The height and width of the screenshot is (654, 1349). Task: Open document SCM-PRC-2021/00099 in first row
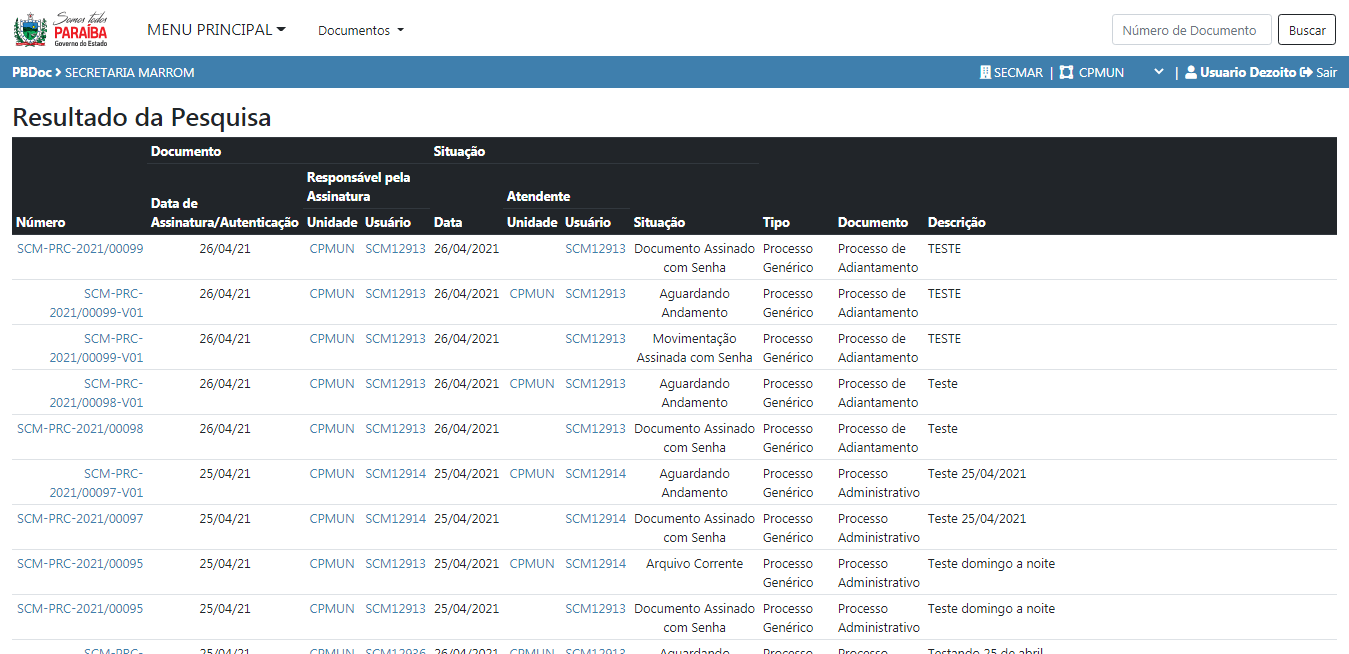click(80, 249)
